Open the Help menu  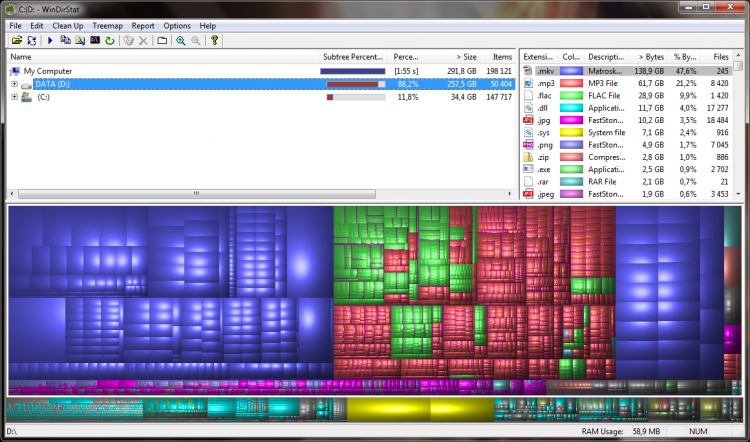tap(208, 26)
